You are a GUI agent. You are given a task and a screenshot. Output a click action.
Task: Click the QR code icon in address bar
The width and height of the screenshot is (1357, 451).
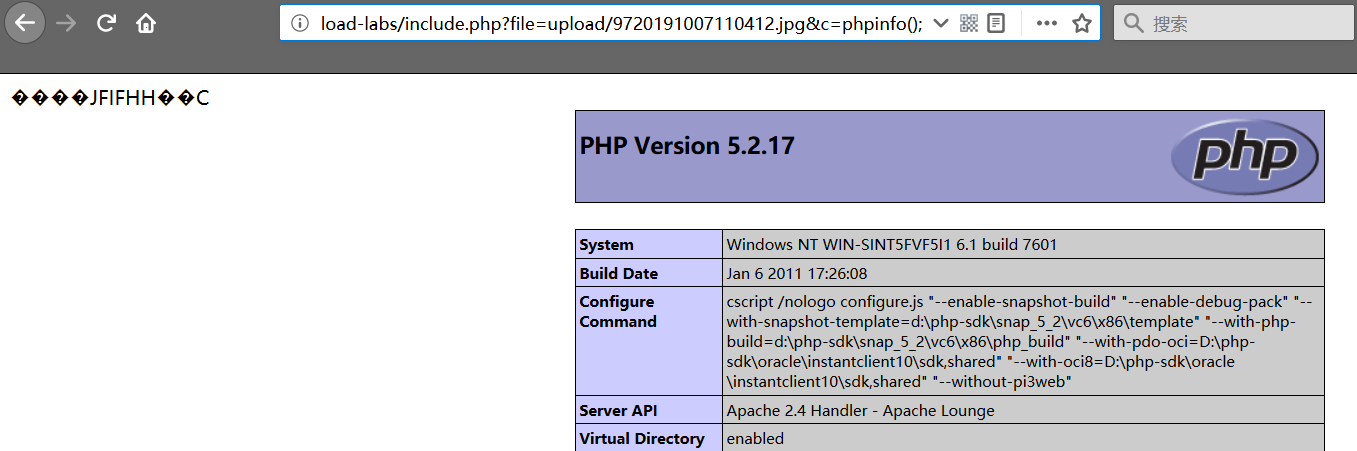[968, 23]
